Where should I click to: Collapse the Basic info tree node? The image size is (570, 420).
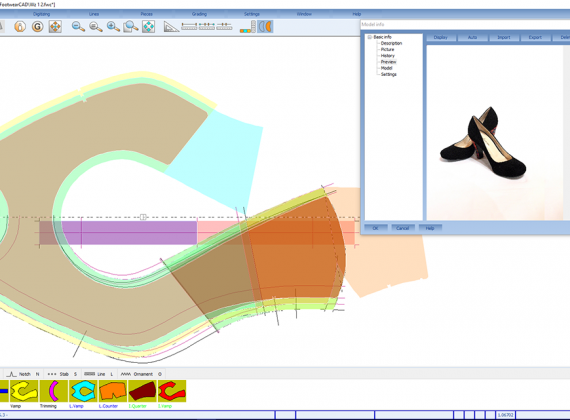(370, 37)
